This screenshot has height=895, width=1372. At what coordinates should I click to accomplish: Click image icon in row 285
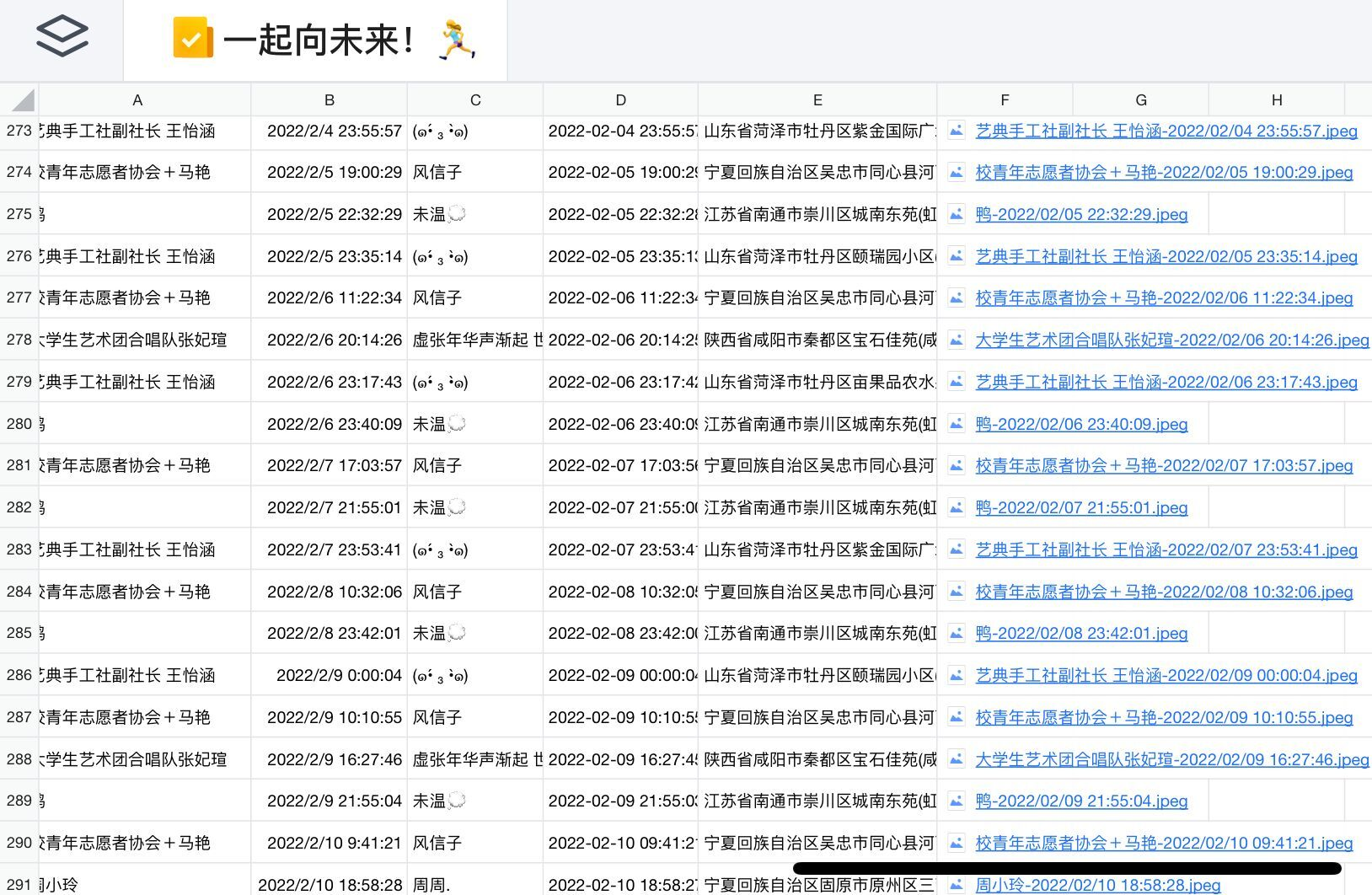957,633
